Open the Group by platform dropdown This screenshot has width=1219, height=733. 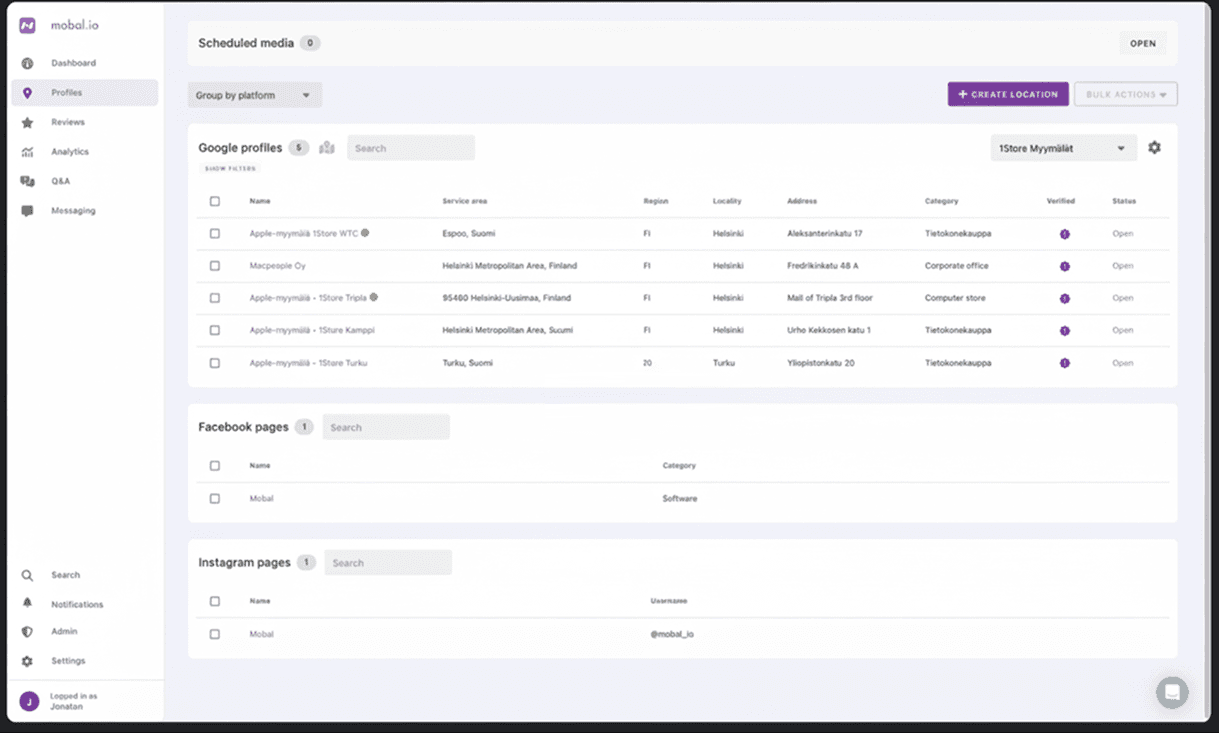click(x=255, y=95)
